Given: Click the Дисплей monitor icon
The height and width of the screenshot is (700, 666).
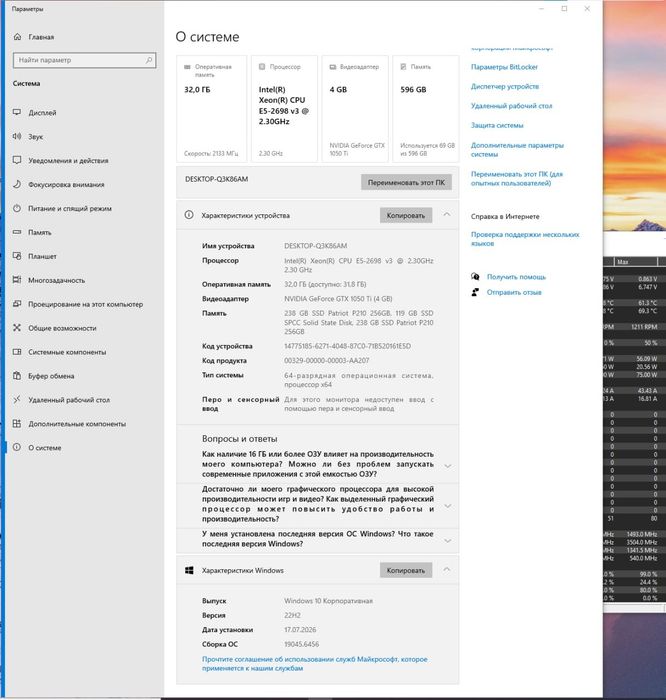Looking at the screenshot, I should point(17,112).
